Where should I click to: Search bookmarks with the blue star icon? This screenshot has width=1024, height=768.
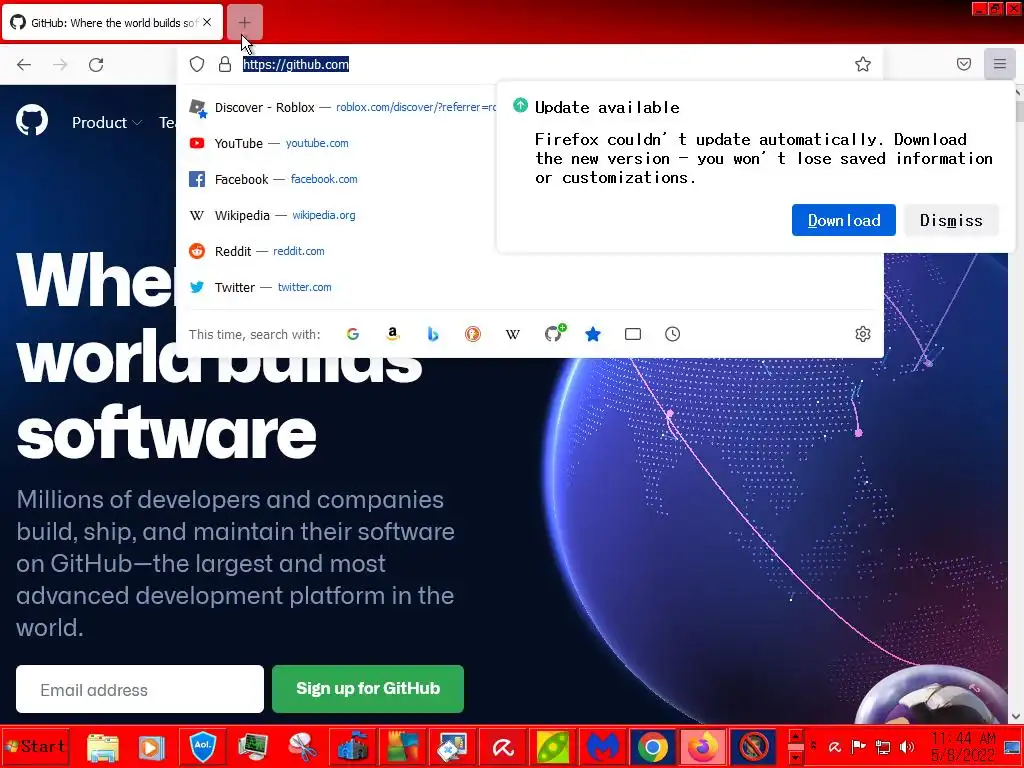(x=593, y=334)
